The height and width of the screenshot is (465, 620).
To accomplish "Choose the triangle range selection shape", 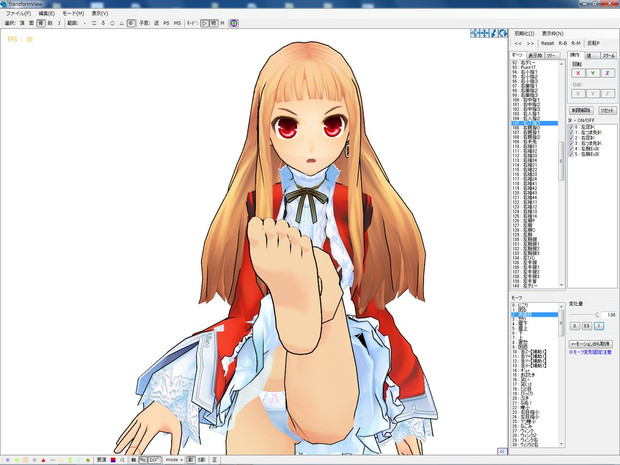I will click(x=121, y=23).
